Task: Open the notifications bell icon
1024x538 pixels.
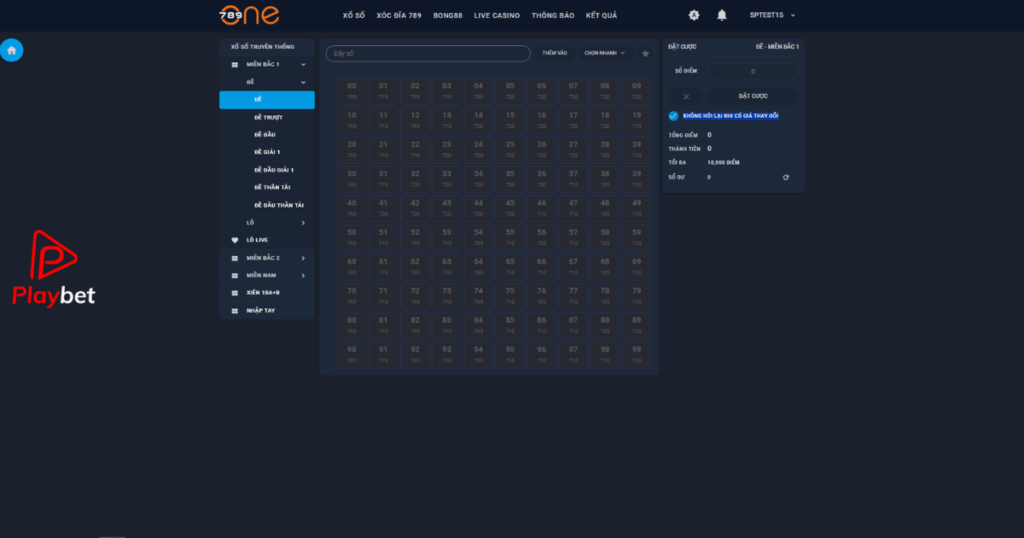Action: tap(722, 15)
